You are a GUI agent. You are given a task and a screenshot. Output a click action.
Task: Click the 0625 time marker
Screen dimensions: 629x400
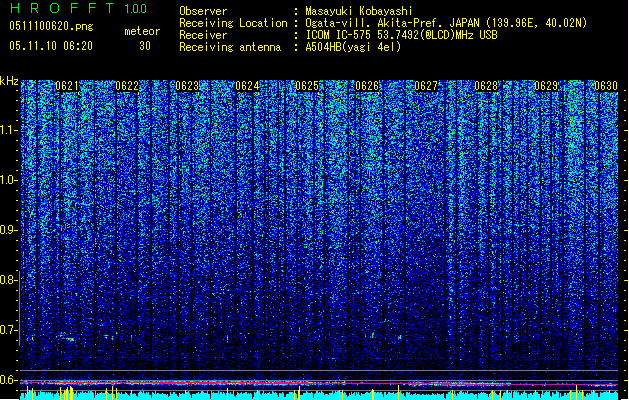pyautogui.click(x=307, y=86)
